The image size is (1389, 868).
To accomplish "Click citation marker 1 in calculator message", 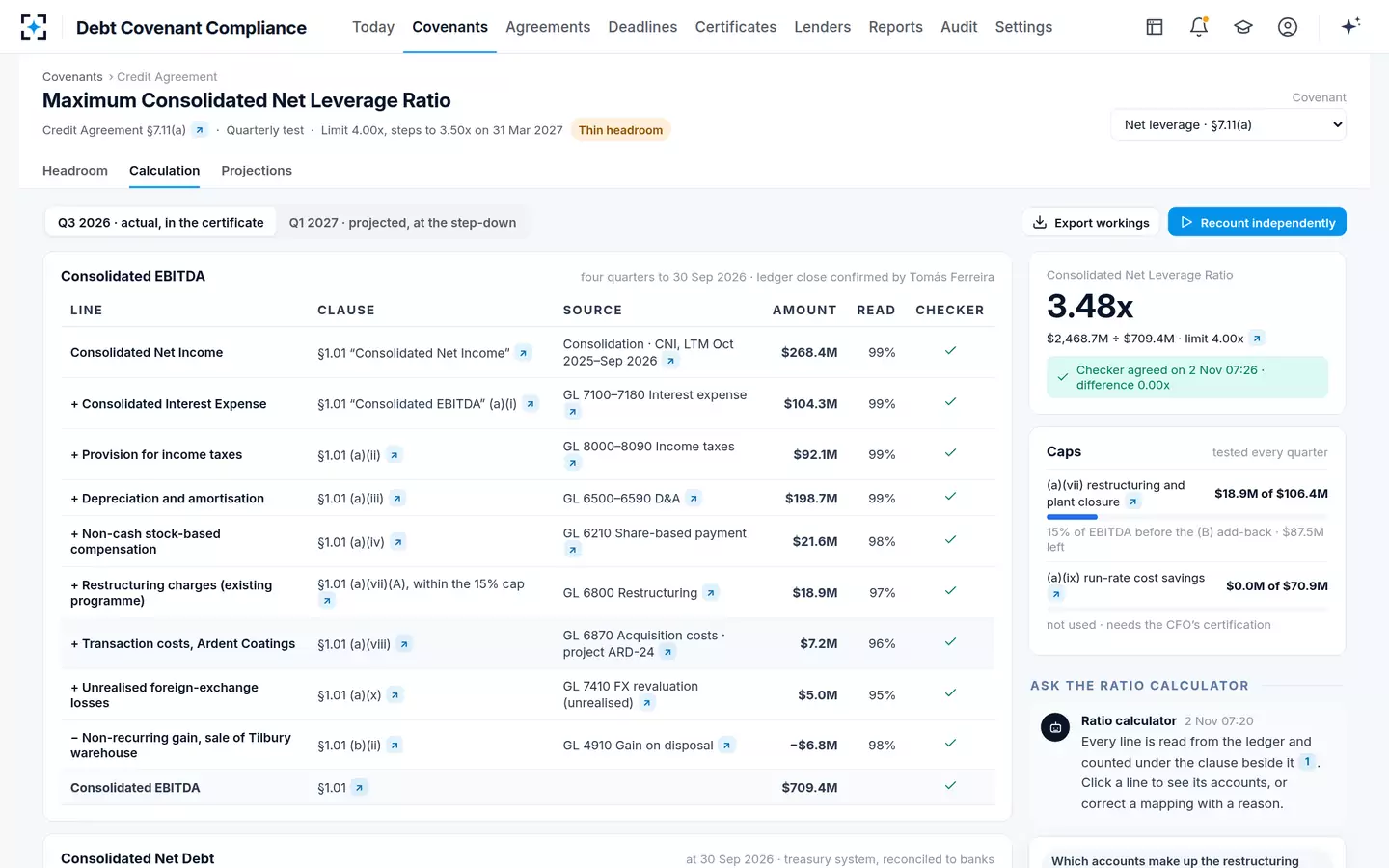I will (x=1307, y=762).
